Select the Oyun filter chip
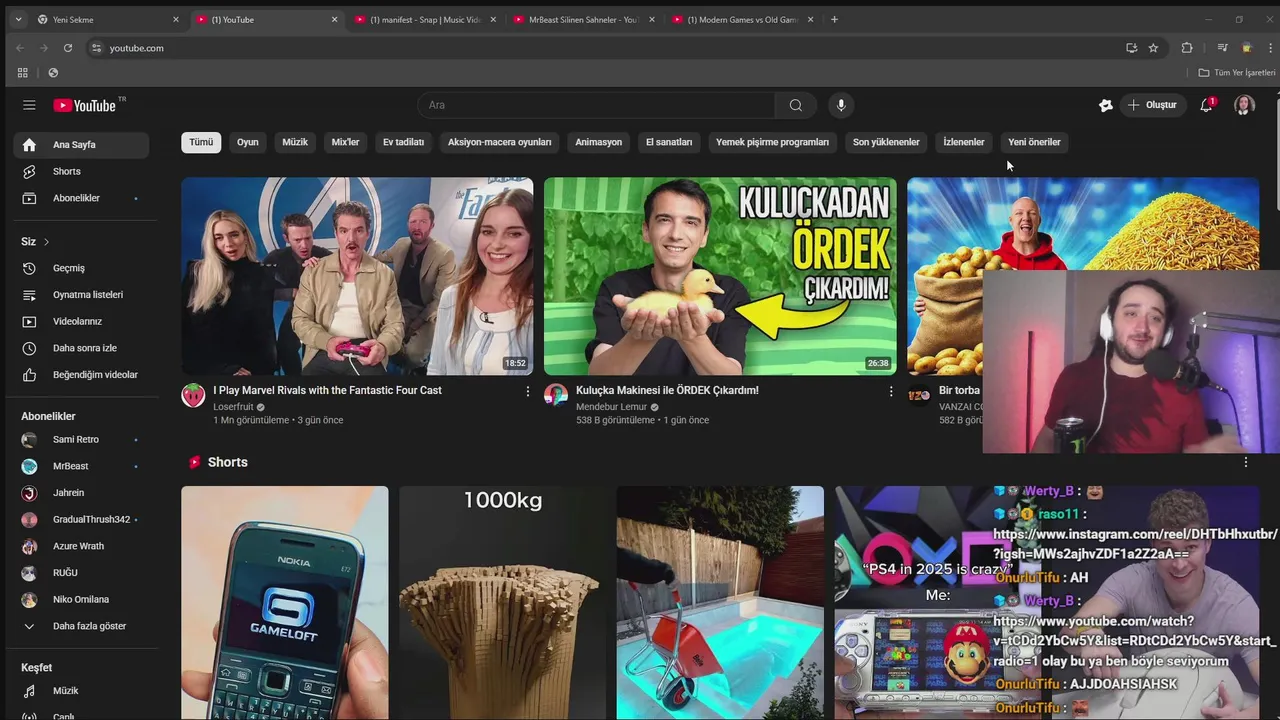1280x720 pixels. click(x=248, y=142)
